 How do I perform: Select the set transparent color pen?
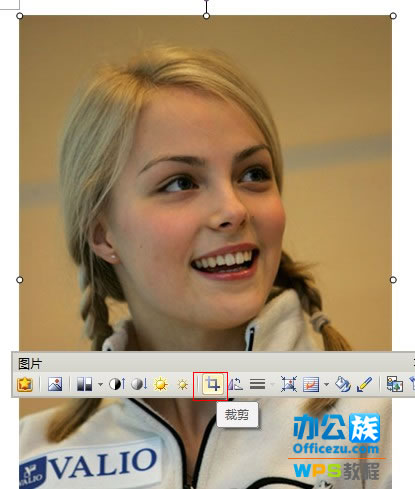364,384
